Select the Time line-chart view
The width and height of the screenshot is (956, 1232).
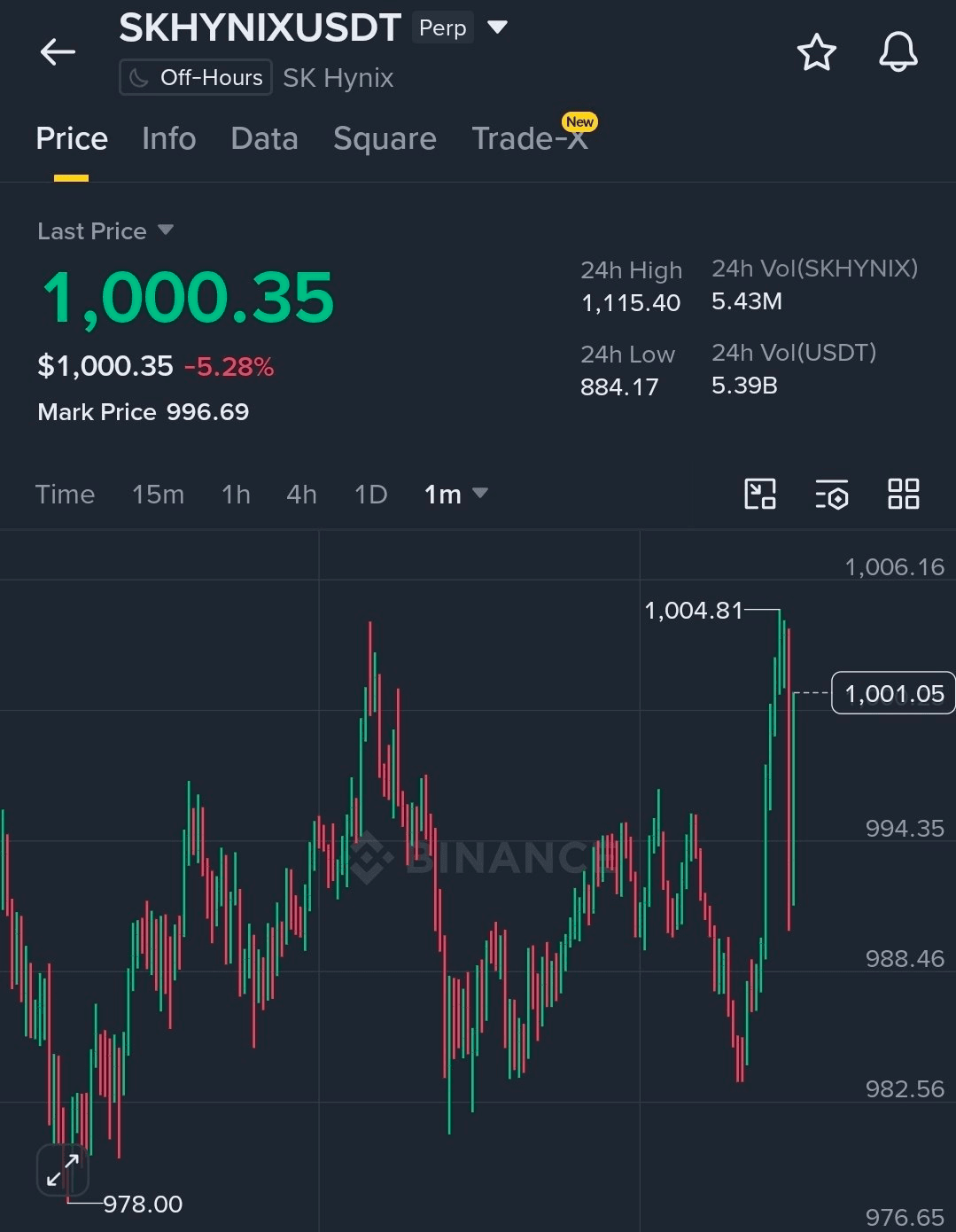click(65, 494)
